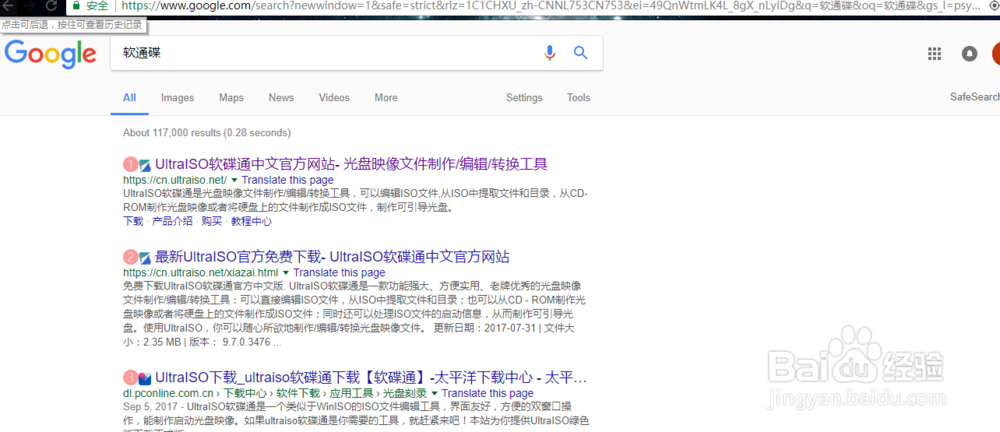Screen dimensions: 1000x432
Task: Open the Google apps grid
Action: click(934, 54)
